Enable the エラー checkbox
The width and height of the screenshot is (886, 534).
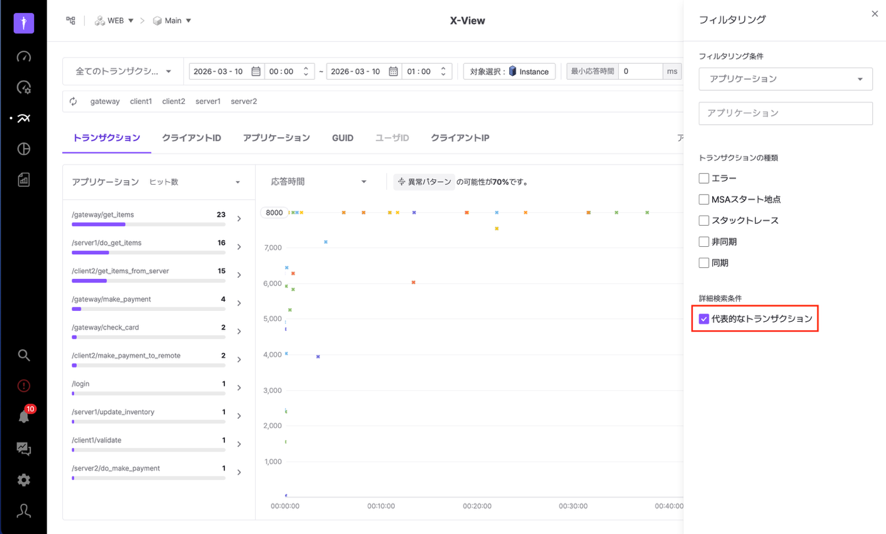(704, 178)
